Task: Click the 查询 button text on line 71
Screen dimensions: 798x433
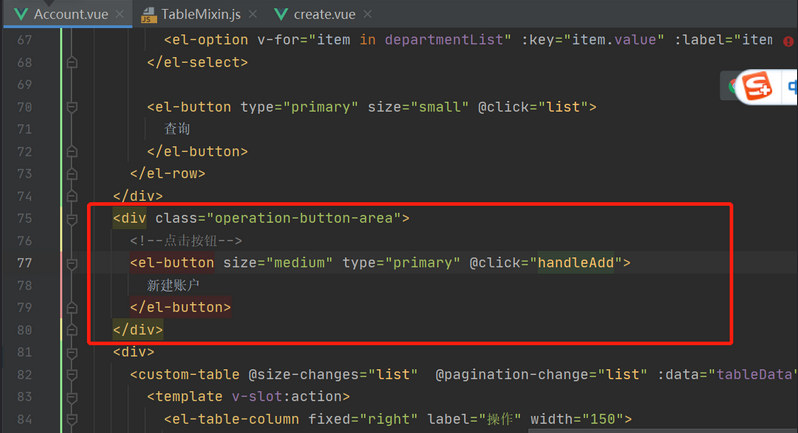Action: [177, 129]
